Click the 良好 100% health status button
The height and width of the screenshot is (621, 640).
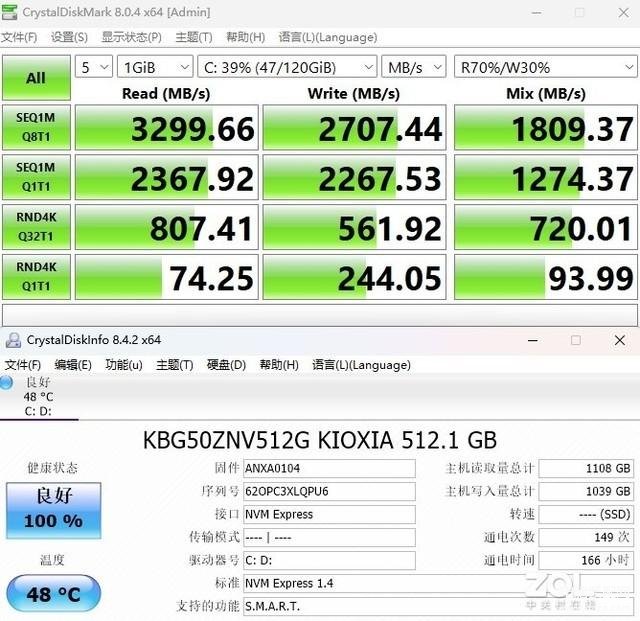click(x=54, y=509)
